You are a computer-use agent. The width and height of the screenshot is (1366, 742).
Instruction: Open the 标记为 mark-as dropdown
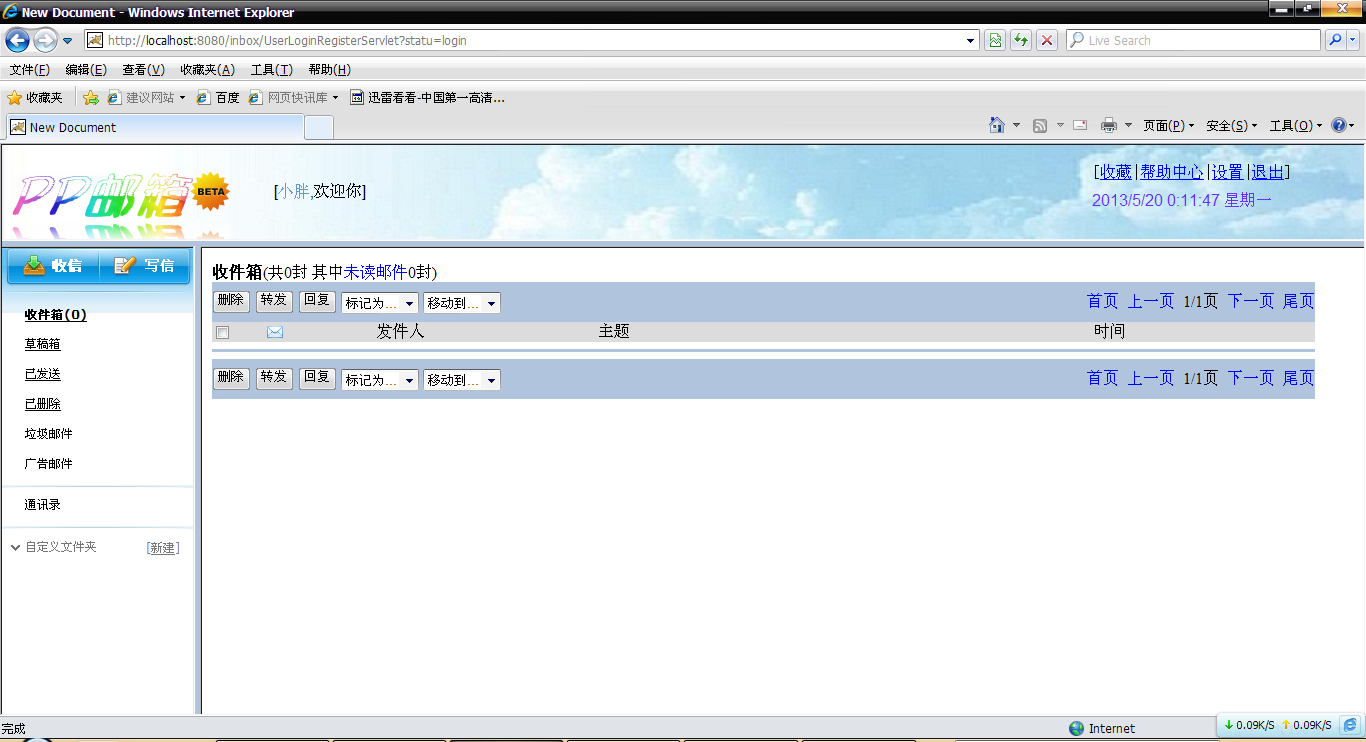[408, 302]
